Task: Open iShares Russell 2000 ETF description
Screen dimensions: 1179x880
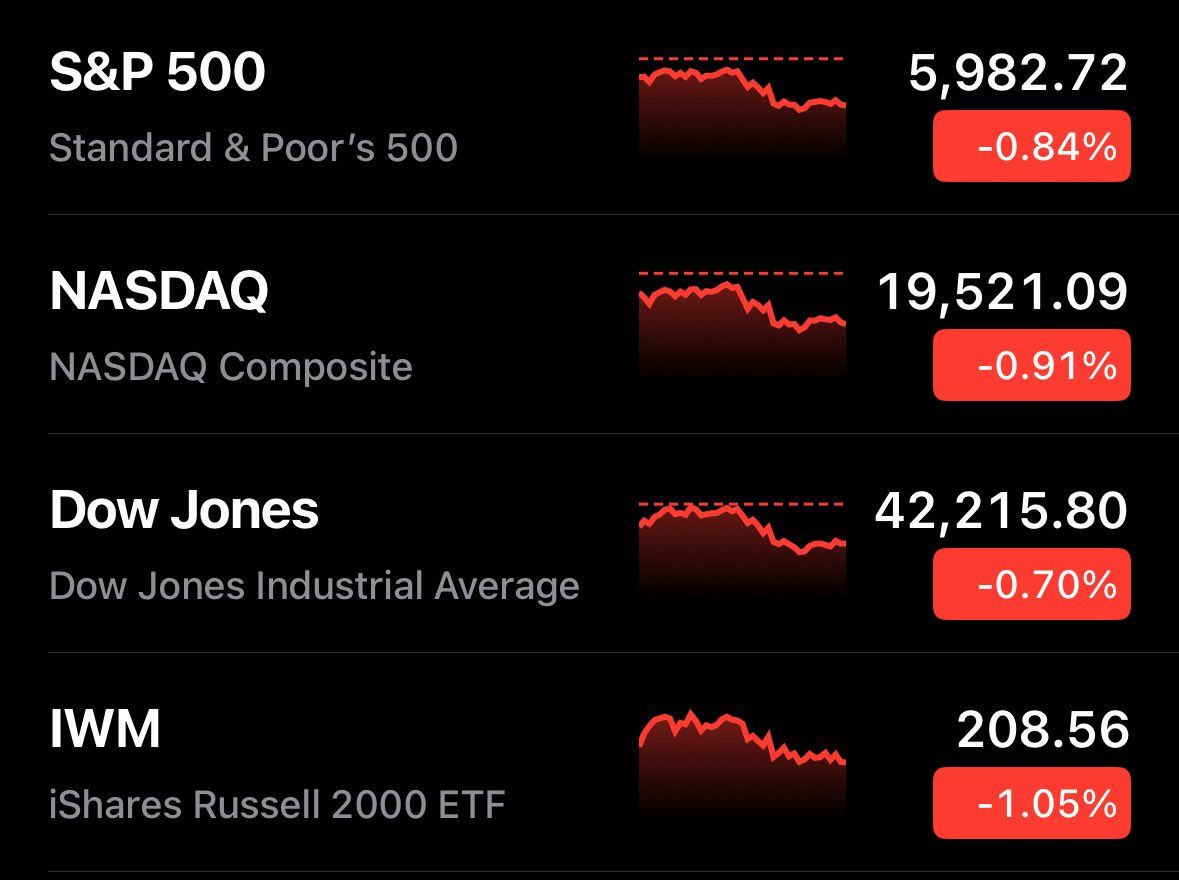Action: pos(277,805)
